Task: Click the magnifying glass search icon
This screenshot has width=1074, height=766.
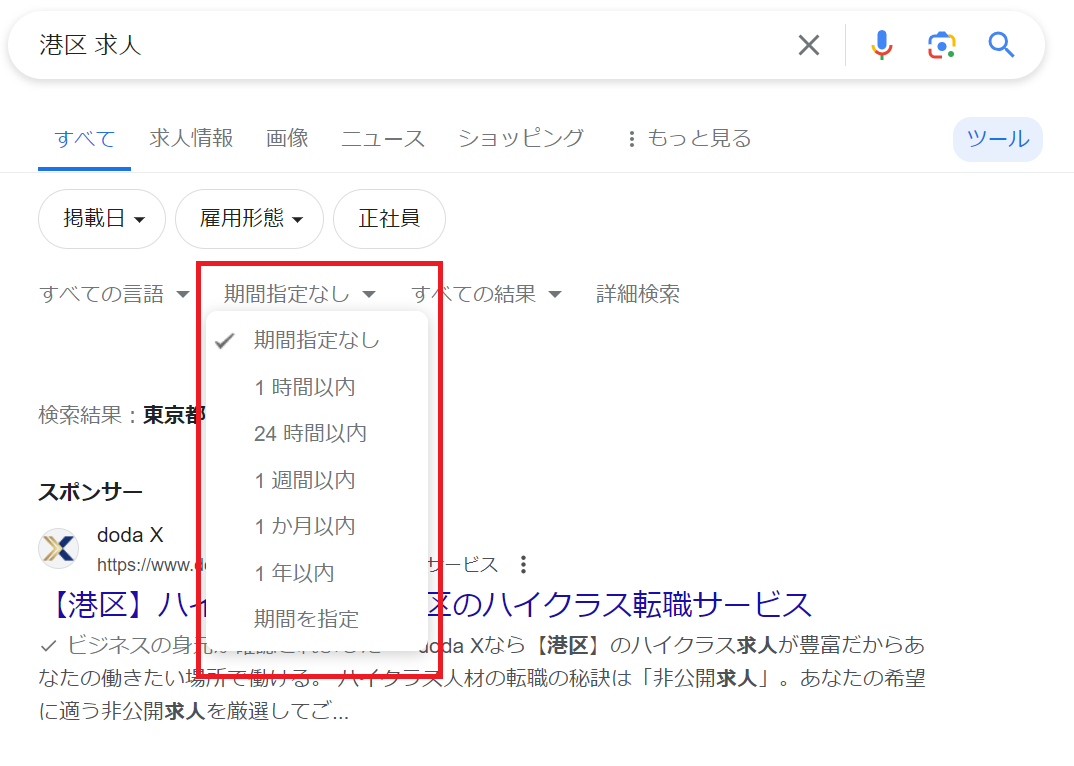Action: (x=1001, y=45)
